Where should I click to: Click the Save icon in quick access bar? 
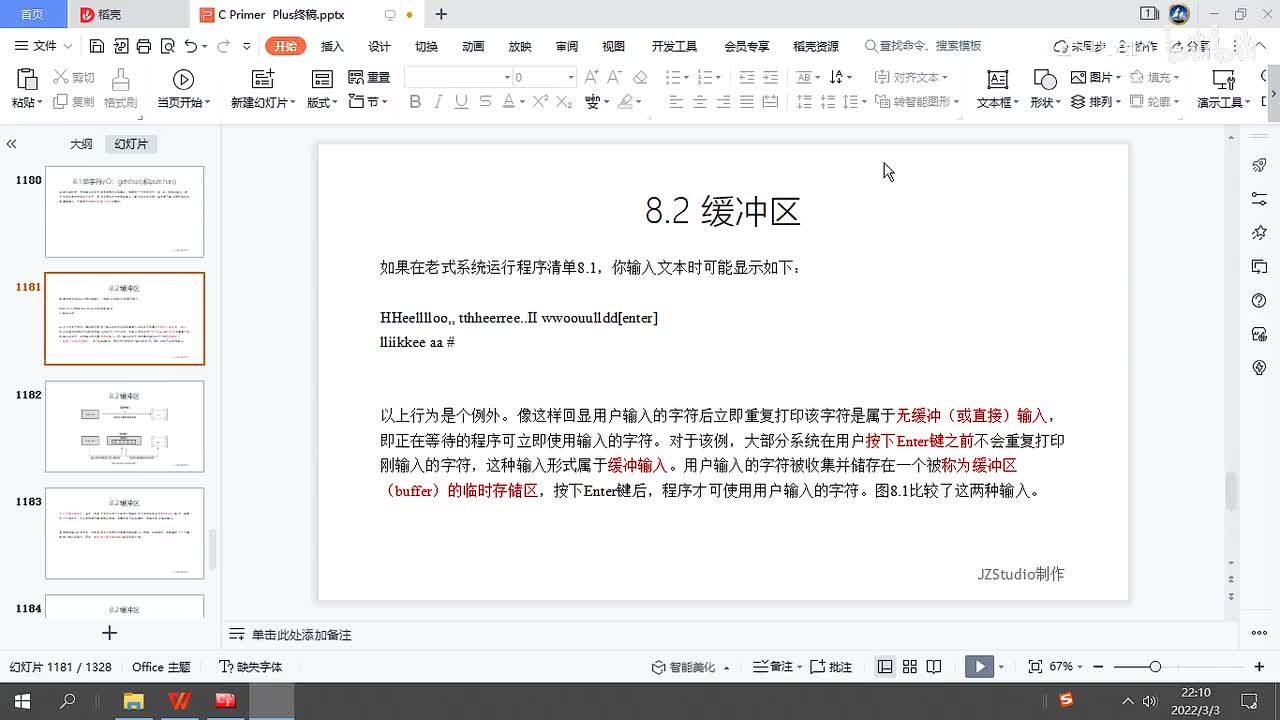pos(97,46)
